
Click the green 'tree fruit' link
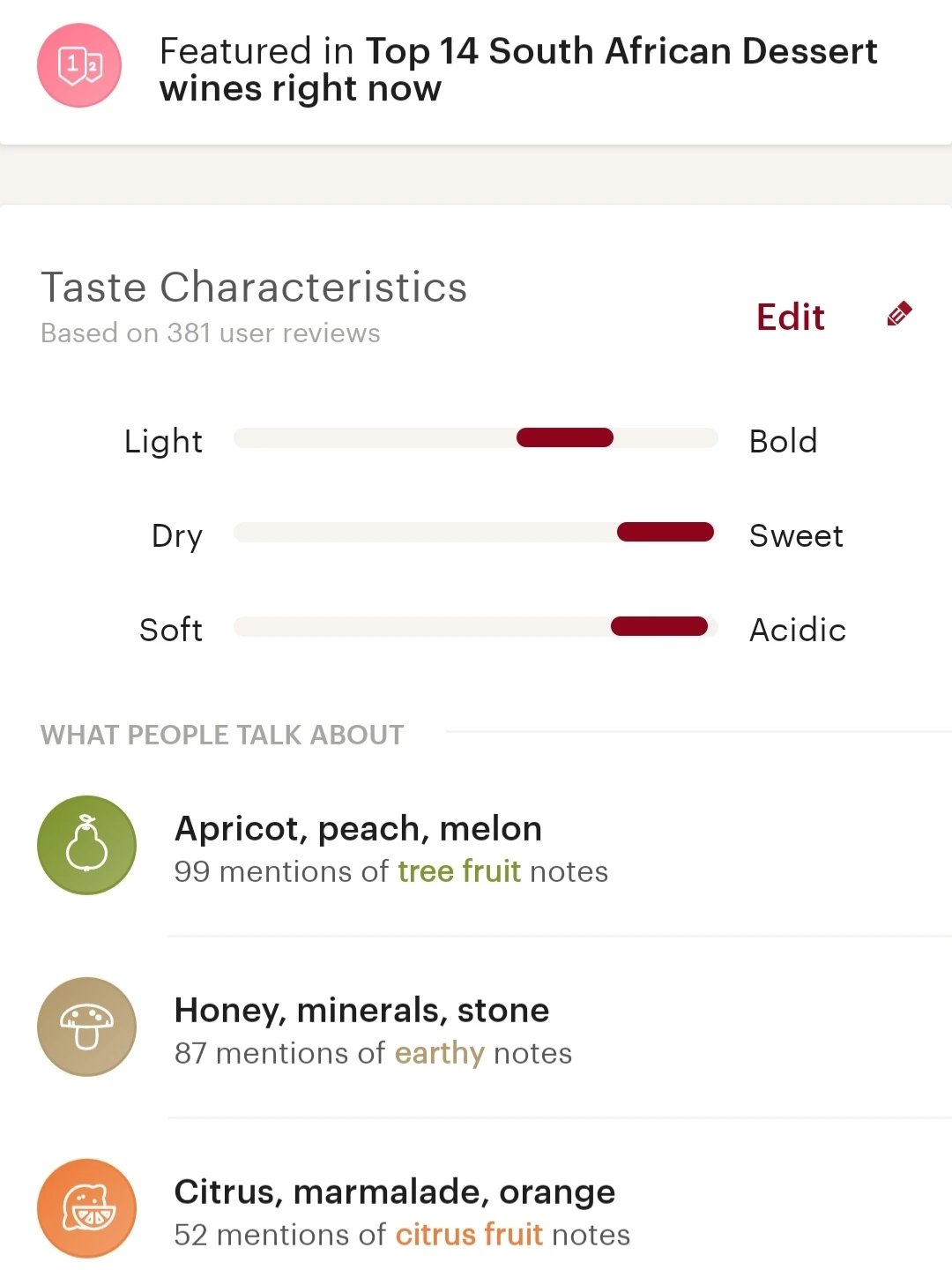click(459, 871)
